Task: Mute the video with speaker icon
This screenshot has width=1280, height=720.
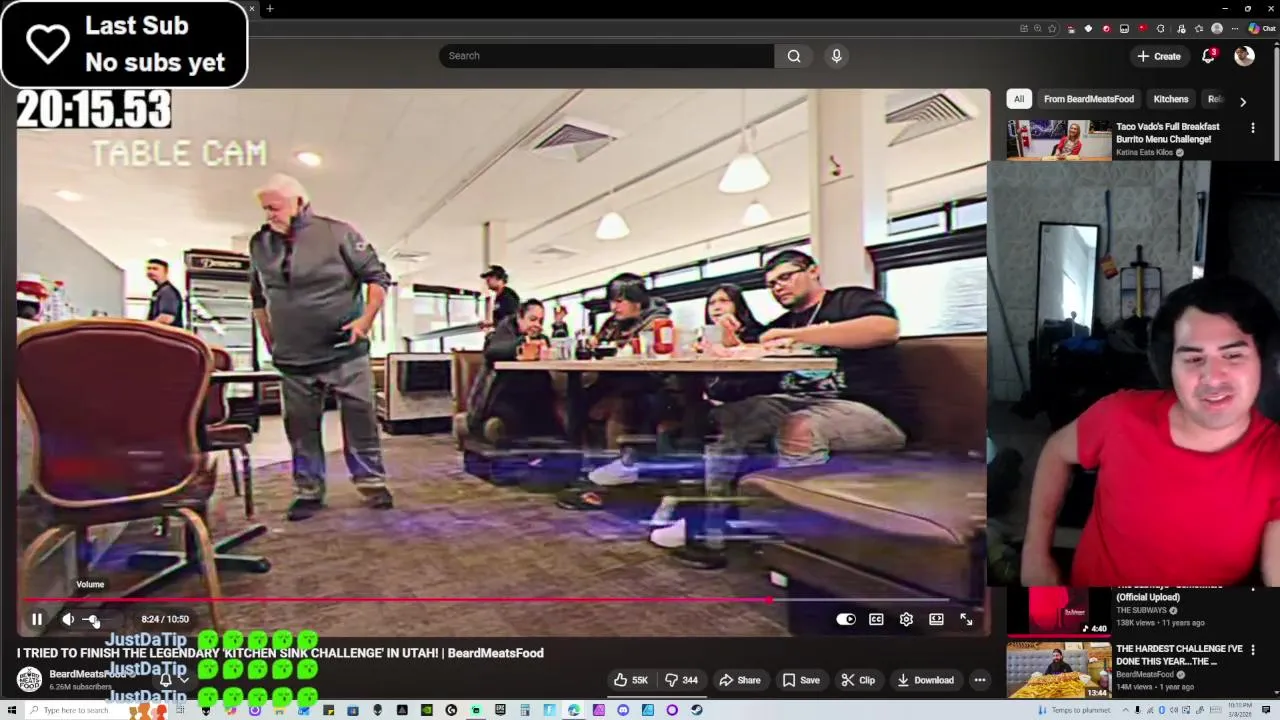Action: click(x=68, y=619)
